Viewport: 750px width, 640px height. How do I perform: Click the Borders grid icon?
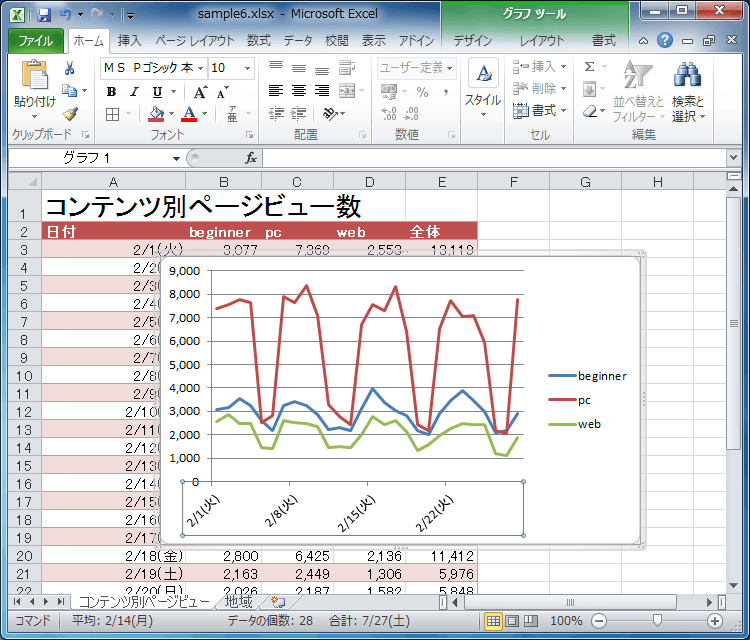tap(112, 114)
